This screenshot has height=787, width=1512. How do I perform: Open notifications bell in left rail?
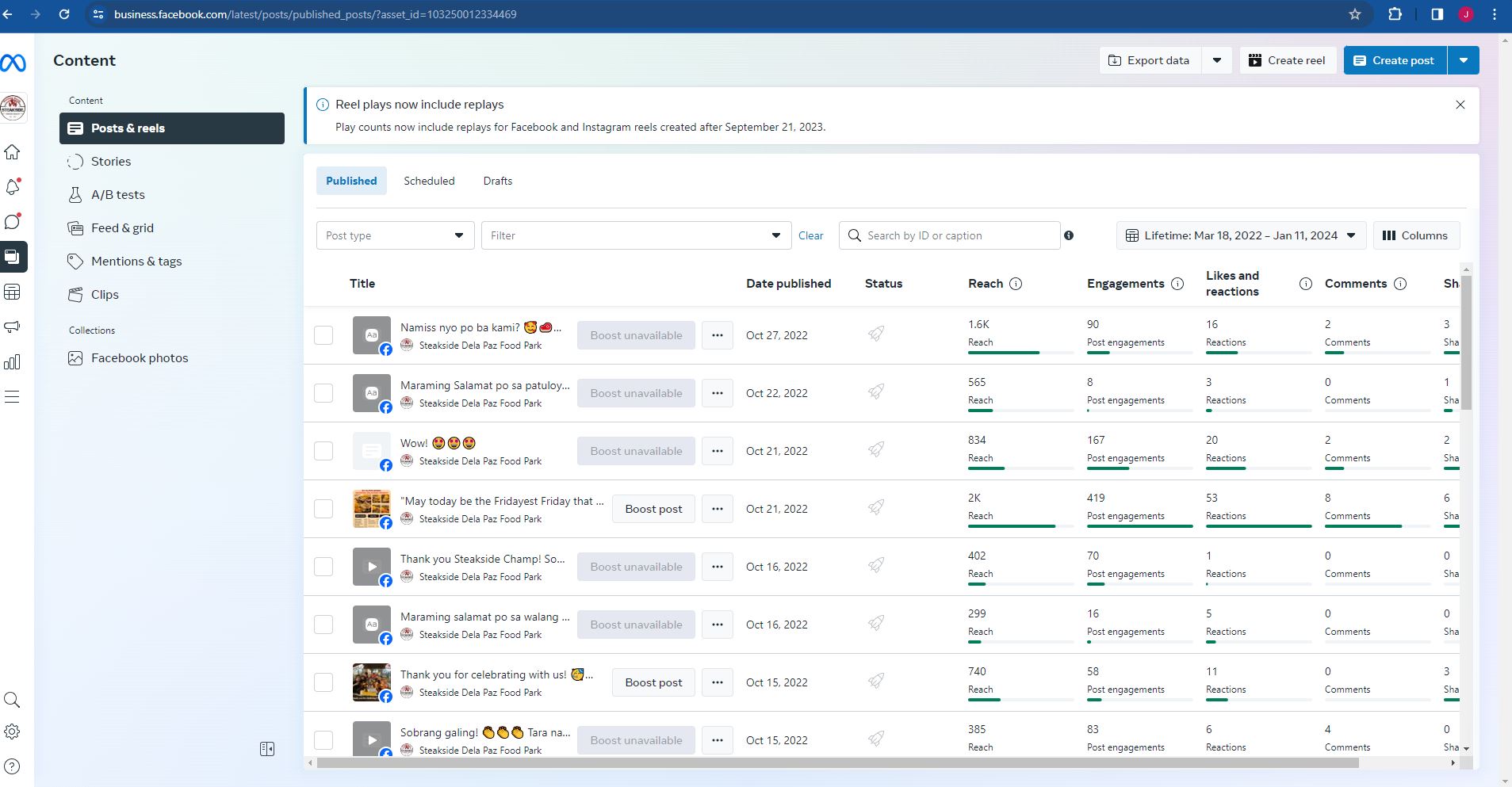(x=13, y=187)
